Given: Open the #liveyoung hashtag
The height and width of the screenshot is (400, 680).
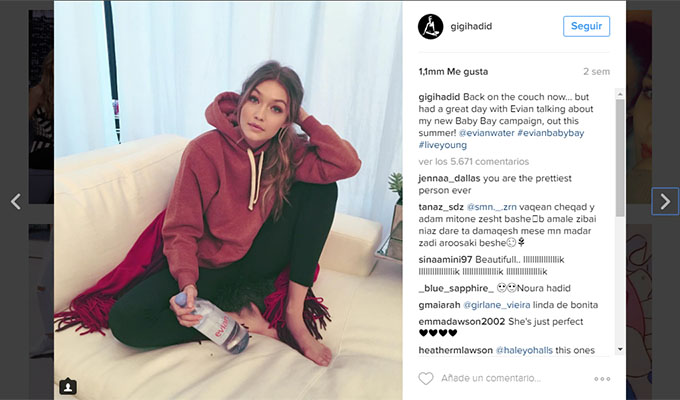Looking at the screenshot, I should pos(442,145).
